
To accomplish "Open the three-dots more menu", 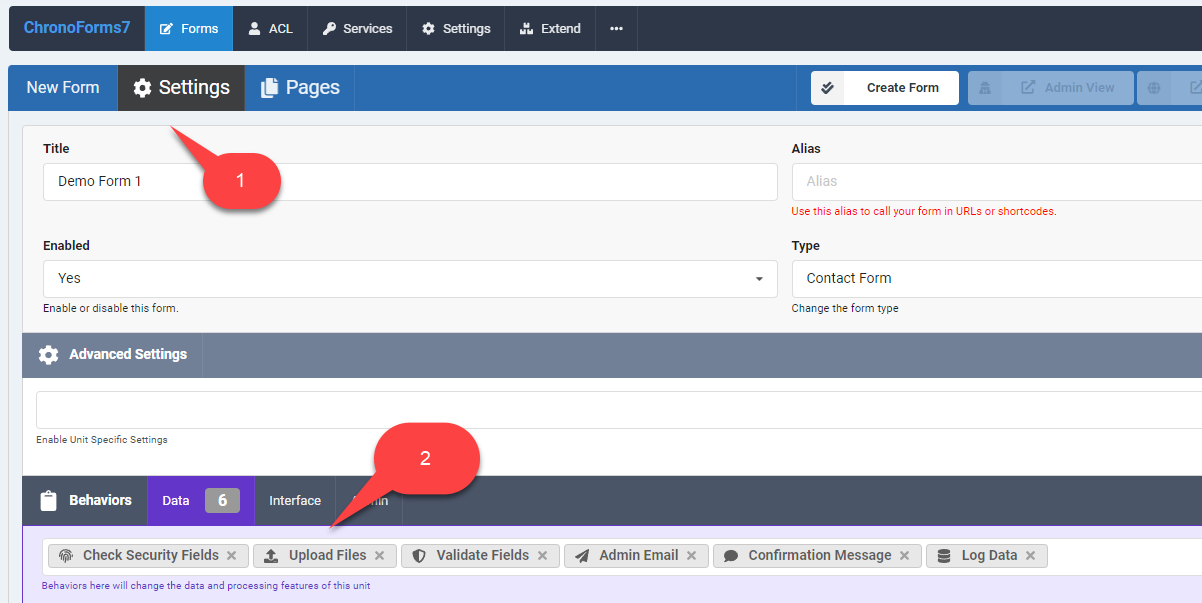I will tap(616, 29).
